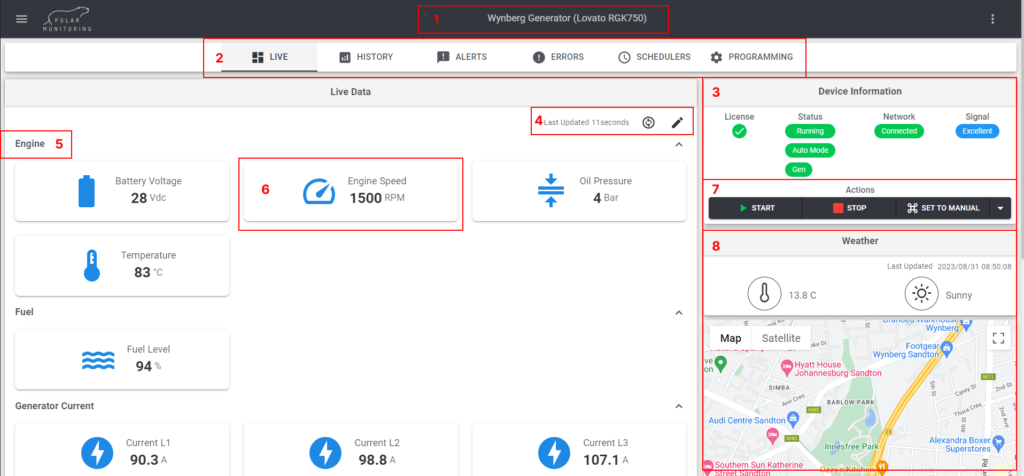The image size is (1024, 476).
Task: Click the 28 Vdc battery voltage value
Action: pos(148,198)
